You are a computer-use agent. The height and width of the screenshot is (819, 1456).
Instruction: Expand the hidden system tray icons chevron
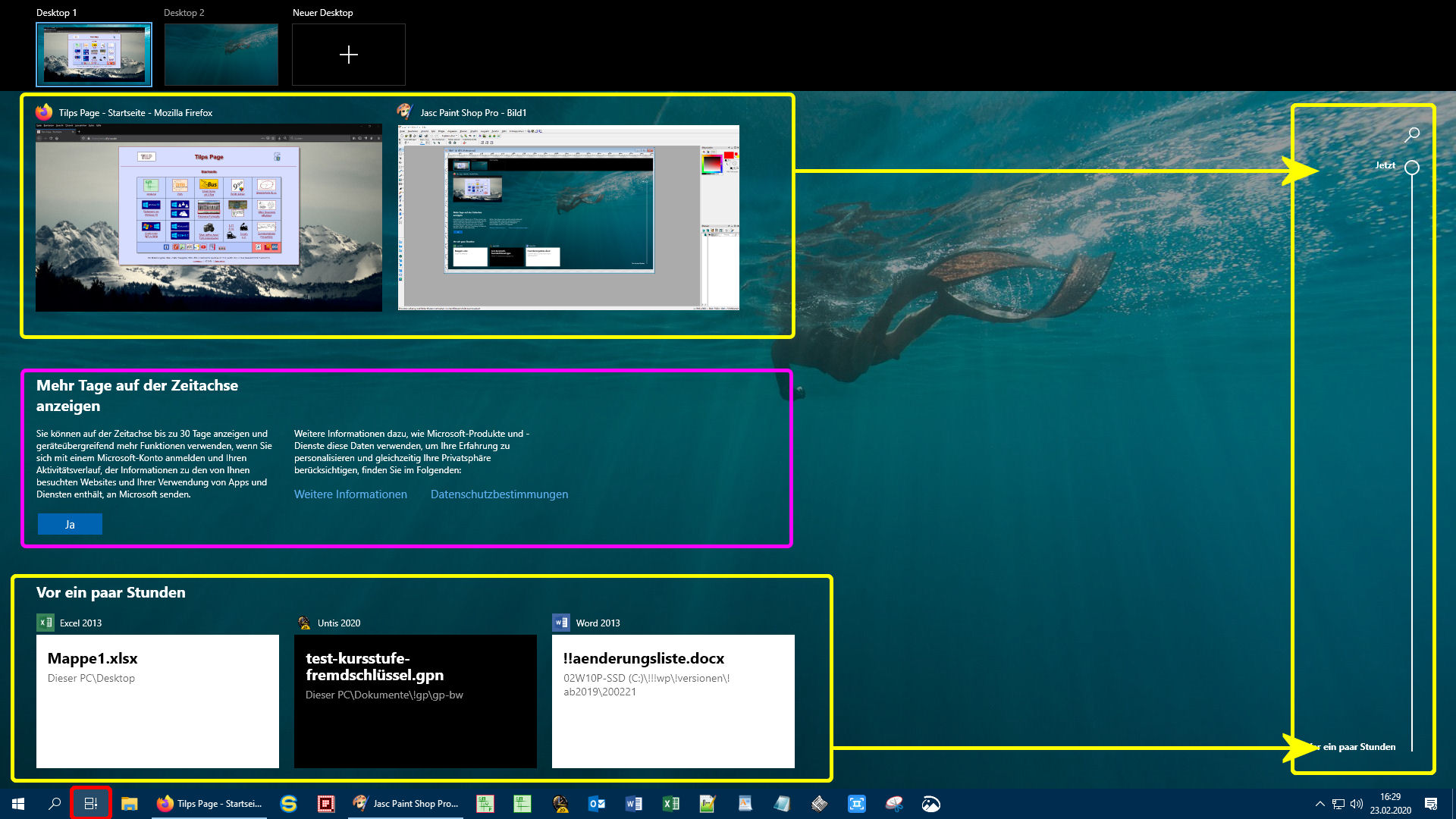[1319, 804]
